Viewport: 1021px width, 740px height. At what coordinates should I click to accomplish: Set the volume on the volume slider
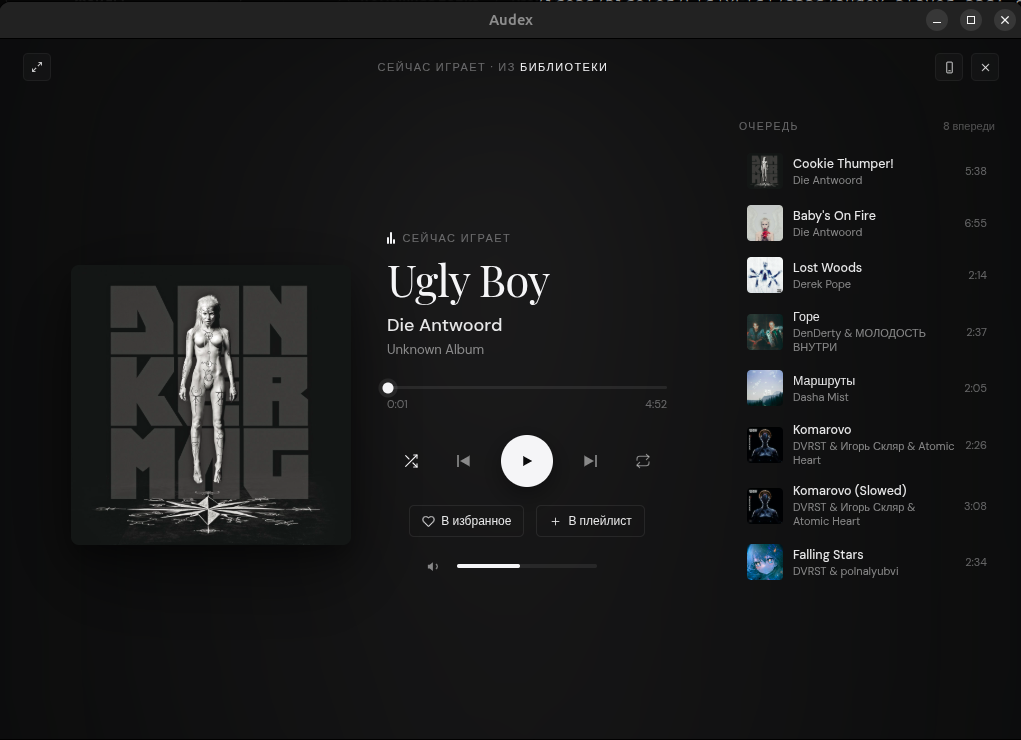coord(527,566)
